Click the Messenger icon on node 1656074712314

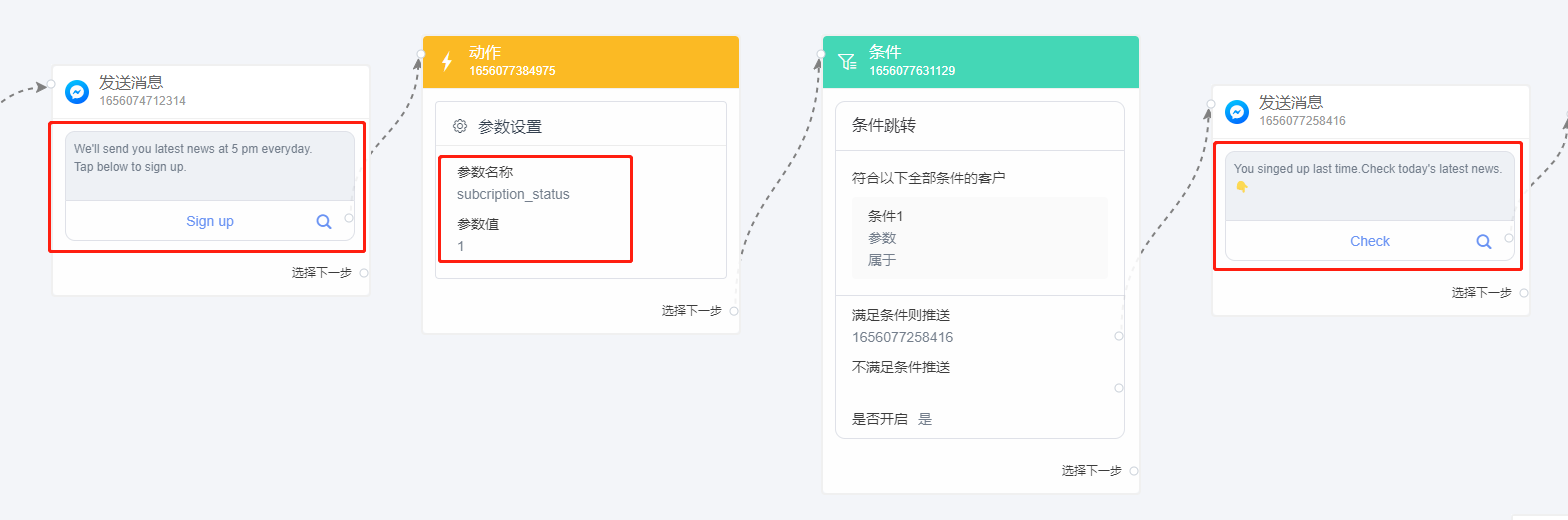tap(77, 92)
